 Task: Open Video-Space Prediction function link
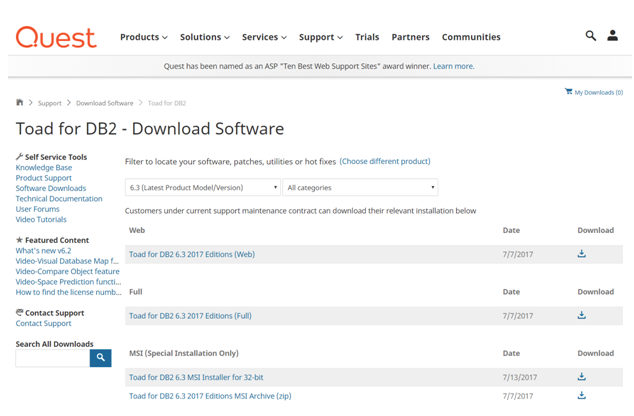68,282
